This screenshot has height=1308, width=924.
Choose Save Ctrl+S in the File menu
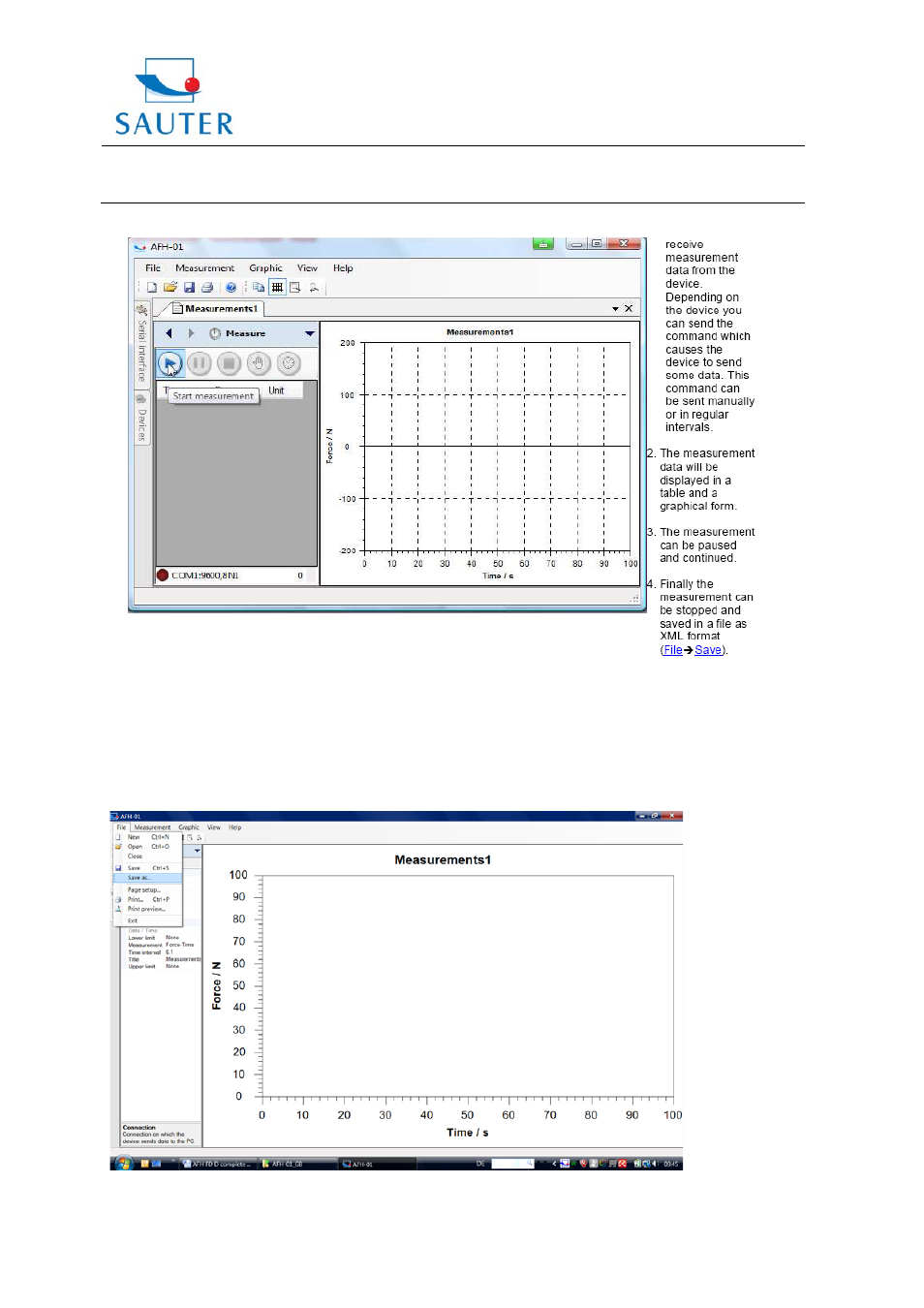tap(148, 868)
